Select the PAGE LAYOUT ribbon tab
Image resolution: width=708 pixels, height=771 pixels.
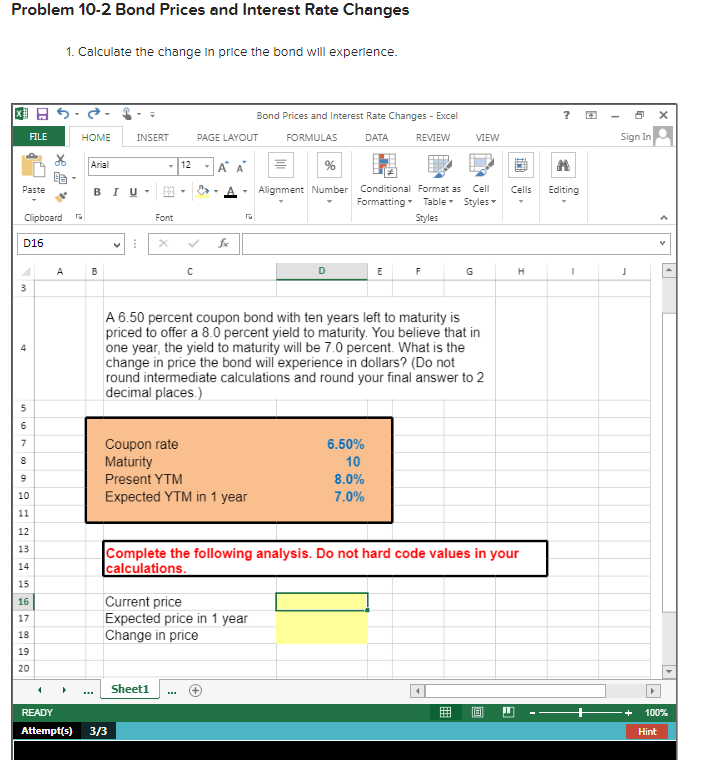click(x=227, y=138)
